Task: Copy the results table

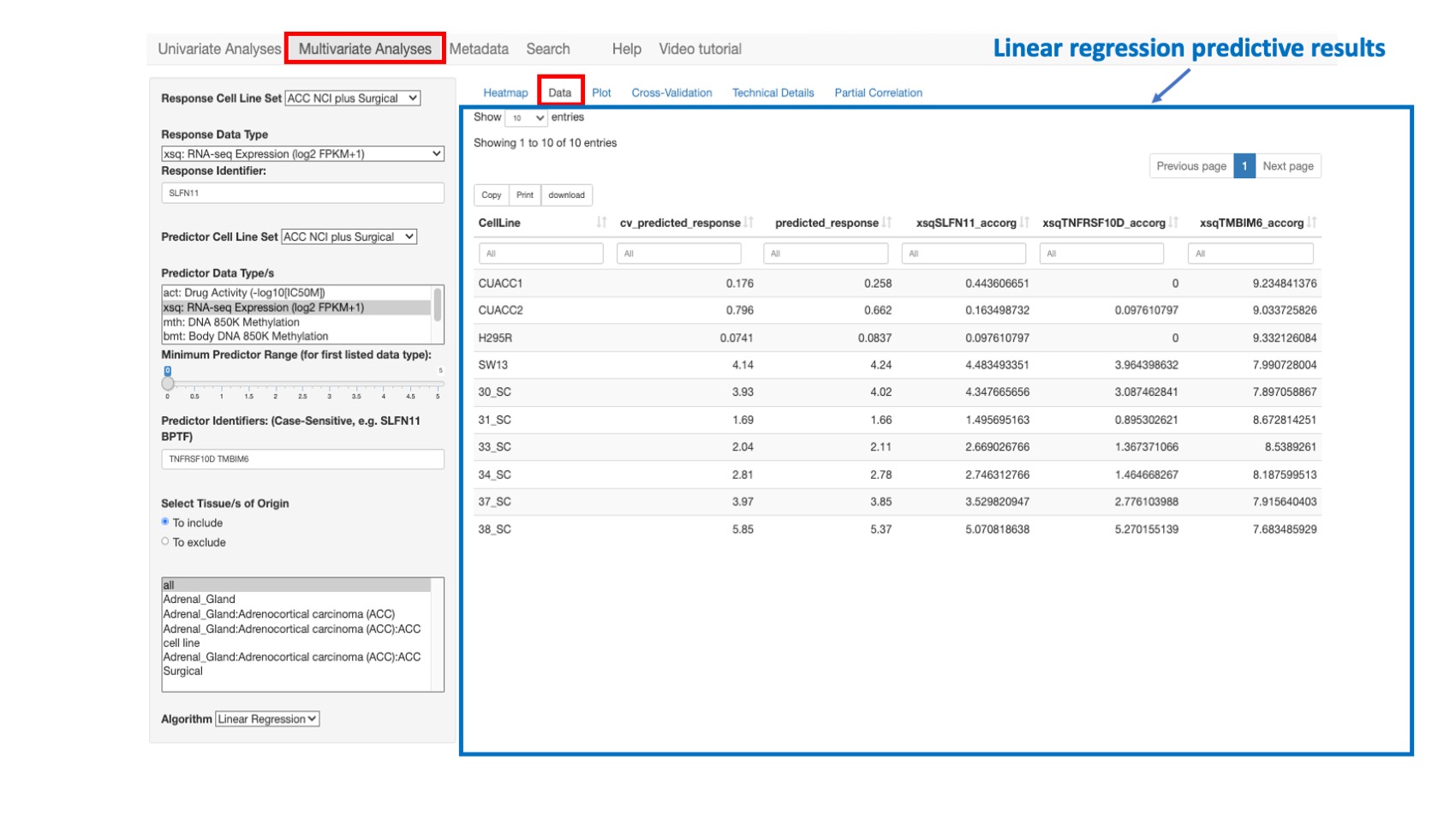Action: [x=491, y=194]
